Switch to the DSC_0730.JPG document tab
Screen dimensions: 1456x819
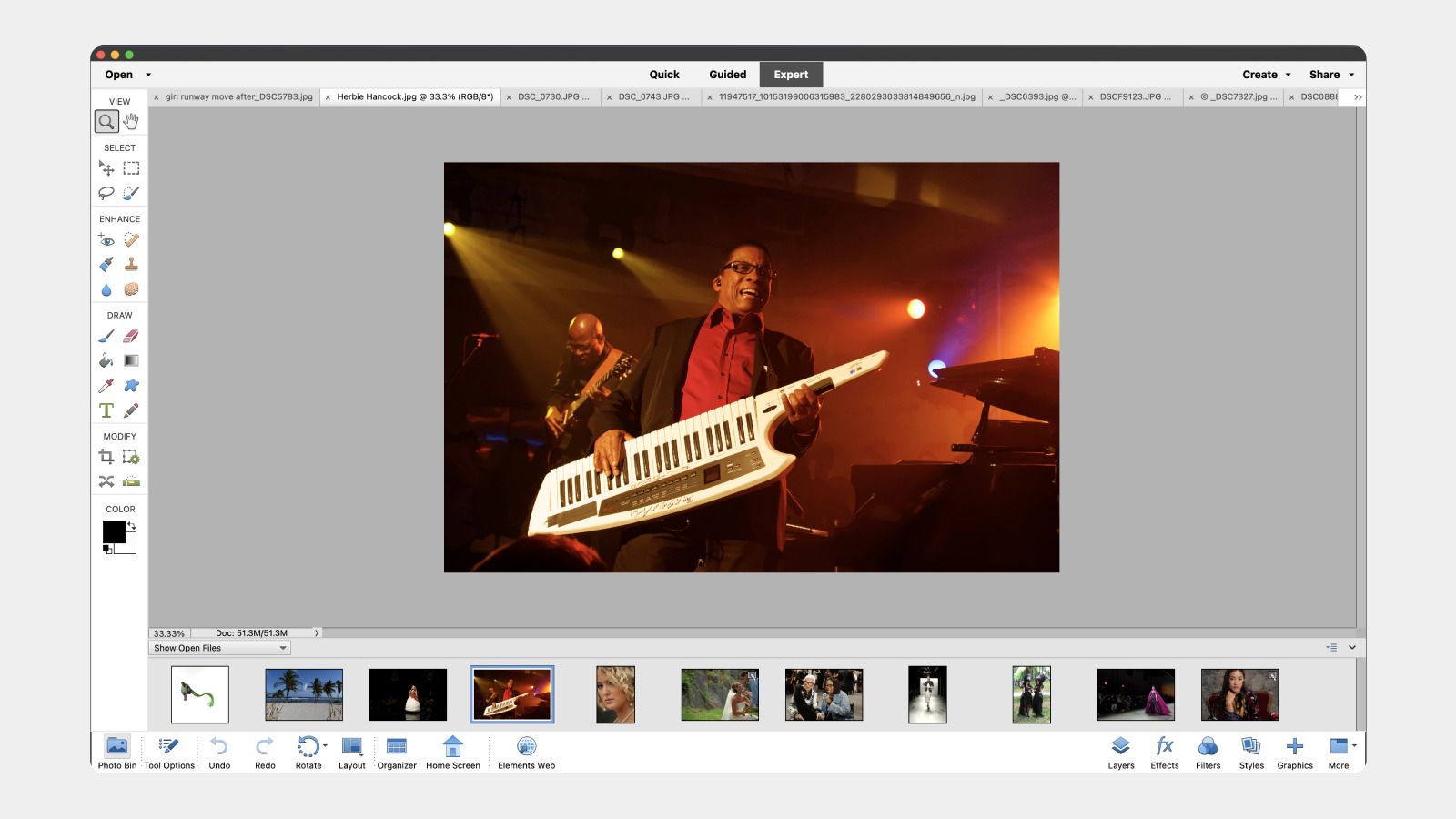(553, 96)
